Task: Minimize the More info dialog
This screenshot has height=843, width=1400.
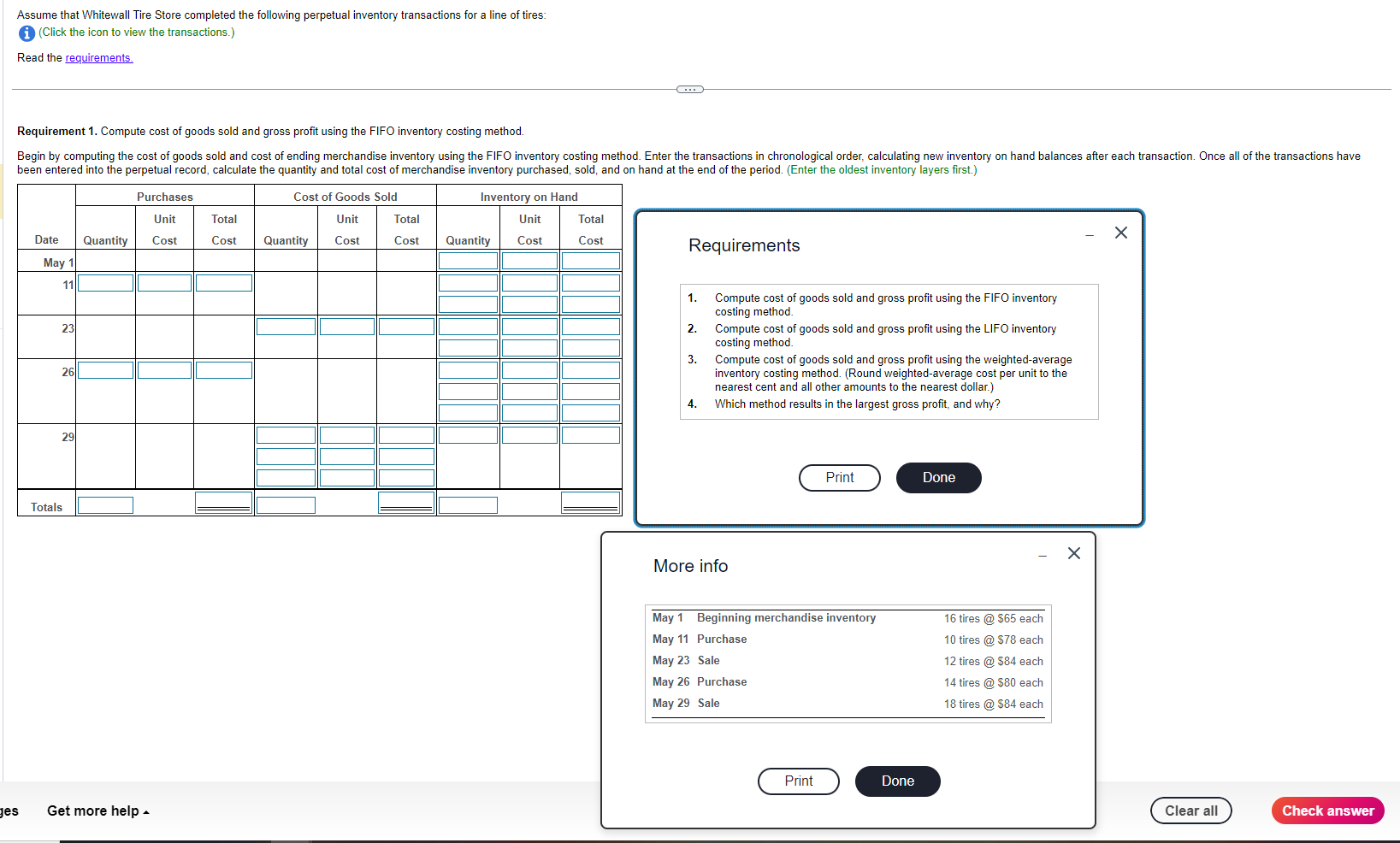Action: [1043, 556]
